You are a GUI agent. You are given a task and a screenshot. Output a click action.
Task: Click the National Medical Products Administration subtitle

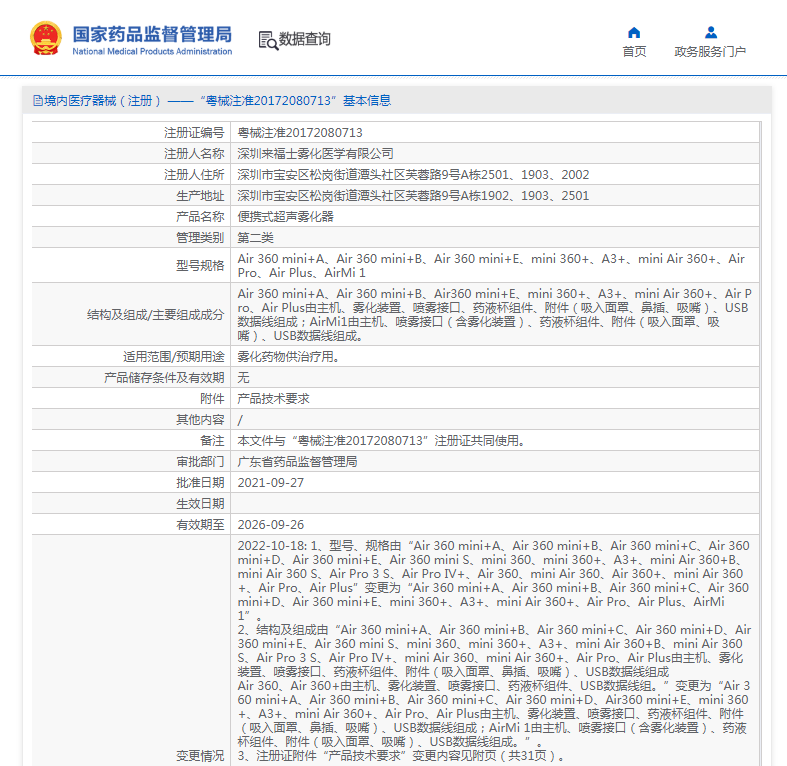click(x=151, y=52)
